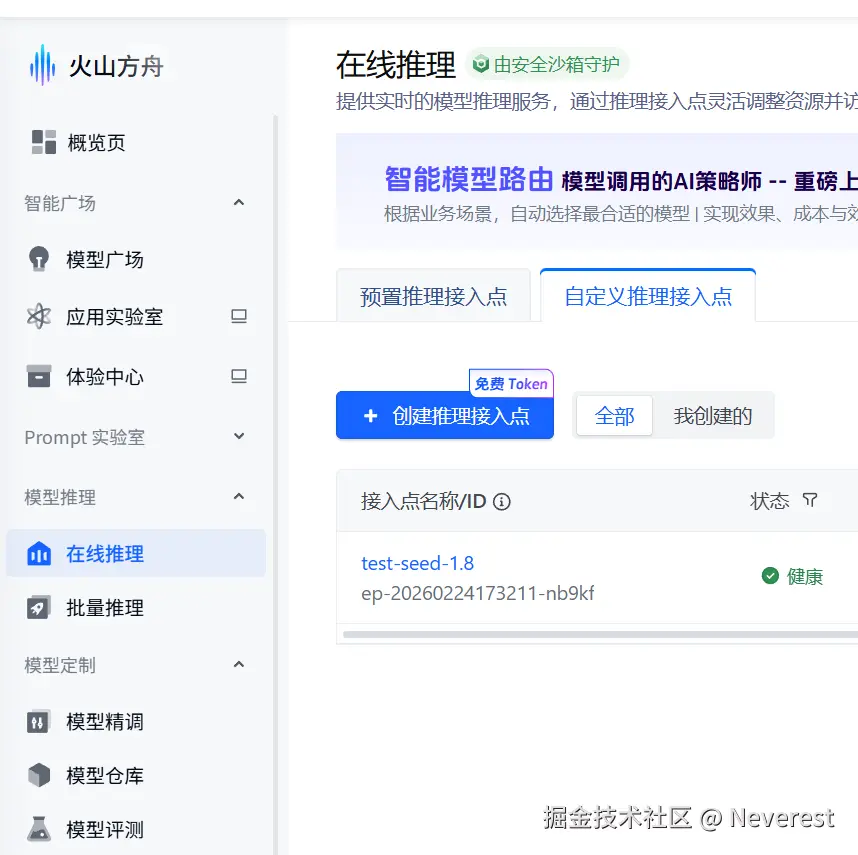The height and width of the screenshot is (855, 858).
Task: Click the green 健康 status checkmark icon
Action: (770, 575)
